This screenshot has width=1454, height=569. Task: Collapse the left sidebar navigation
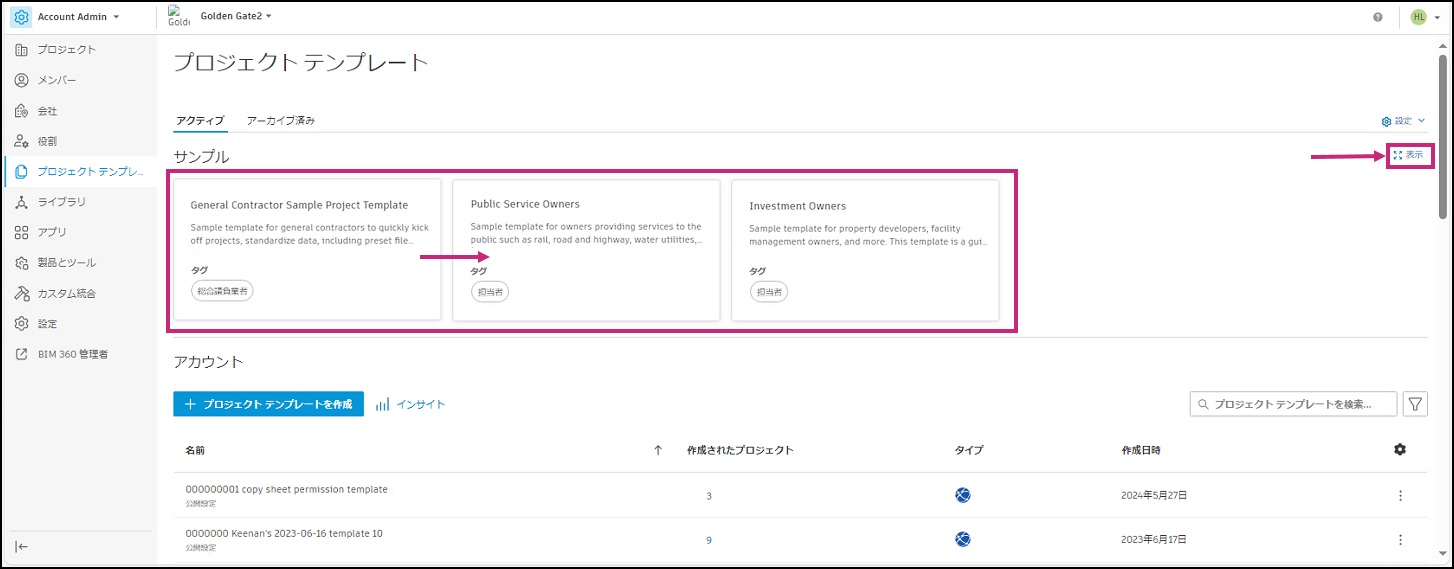pos(22,546)
